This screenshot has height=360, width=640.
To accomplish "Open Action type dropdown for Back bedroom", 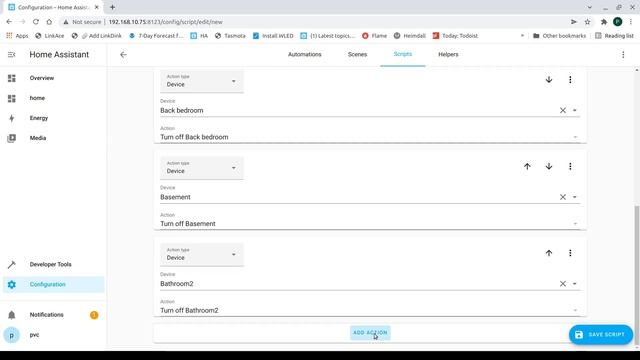I will tap(202, 81).
